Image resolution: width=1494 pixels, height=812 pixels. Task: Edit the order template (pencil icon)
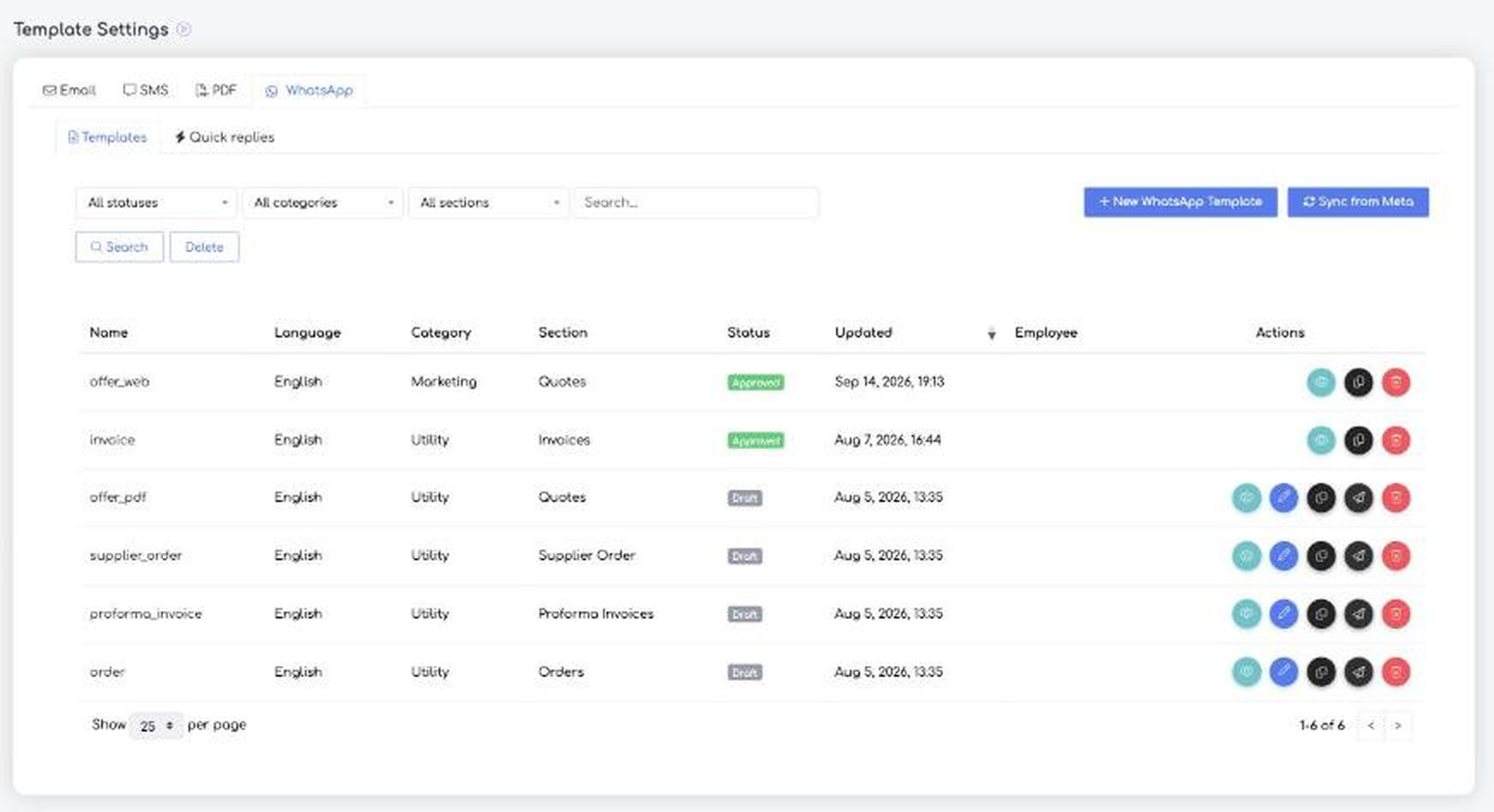click(x=1283, y=672)
